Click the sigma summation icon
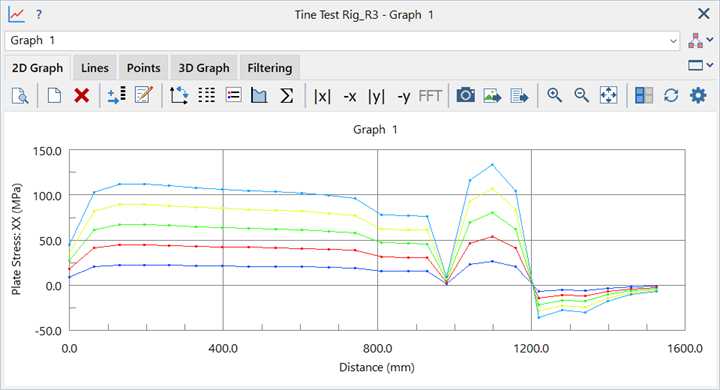This screenshot has width=720, height=390. pyautogui.click(x=287, y=96)
